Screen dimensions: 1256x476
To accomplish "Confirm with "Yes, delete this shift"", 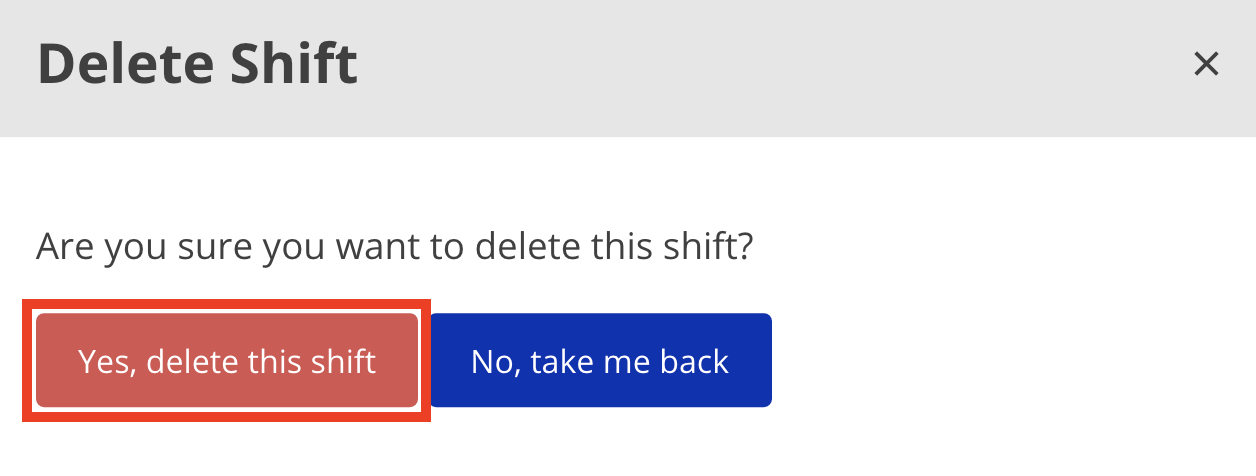I will tap(227, 361).
